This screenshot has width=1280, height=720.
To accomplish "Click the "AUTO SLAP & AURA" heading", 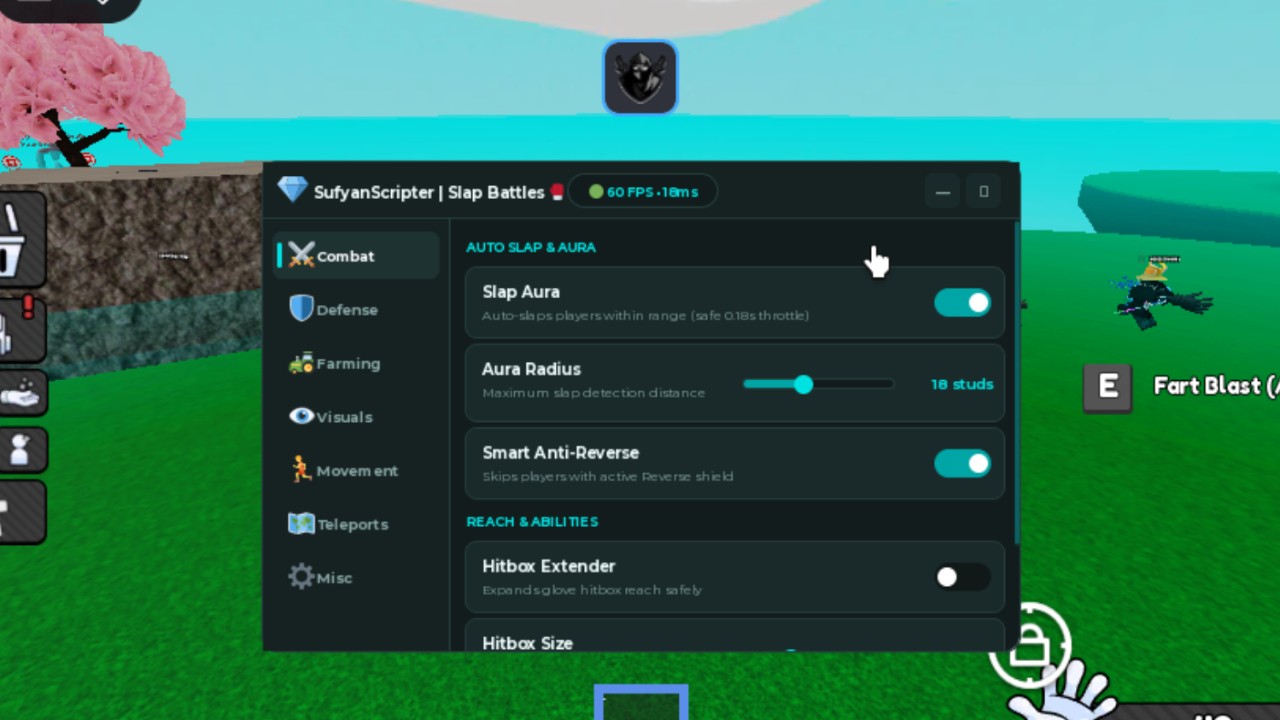I will click(x=531, y=247).
